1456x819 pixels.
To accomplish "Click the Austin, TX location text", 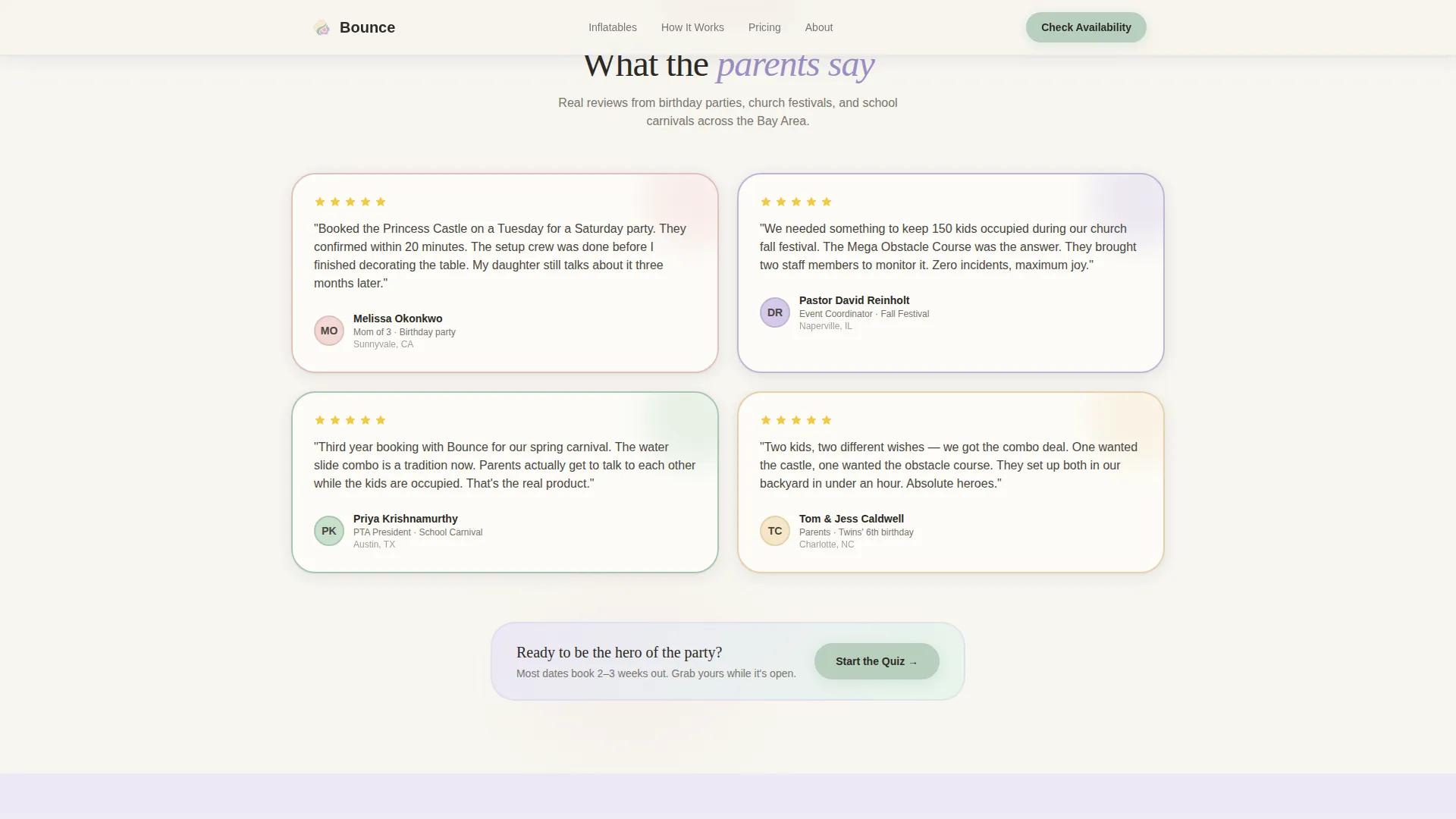I will [x=374, y=544].
